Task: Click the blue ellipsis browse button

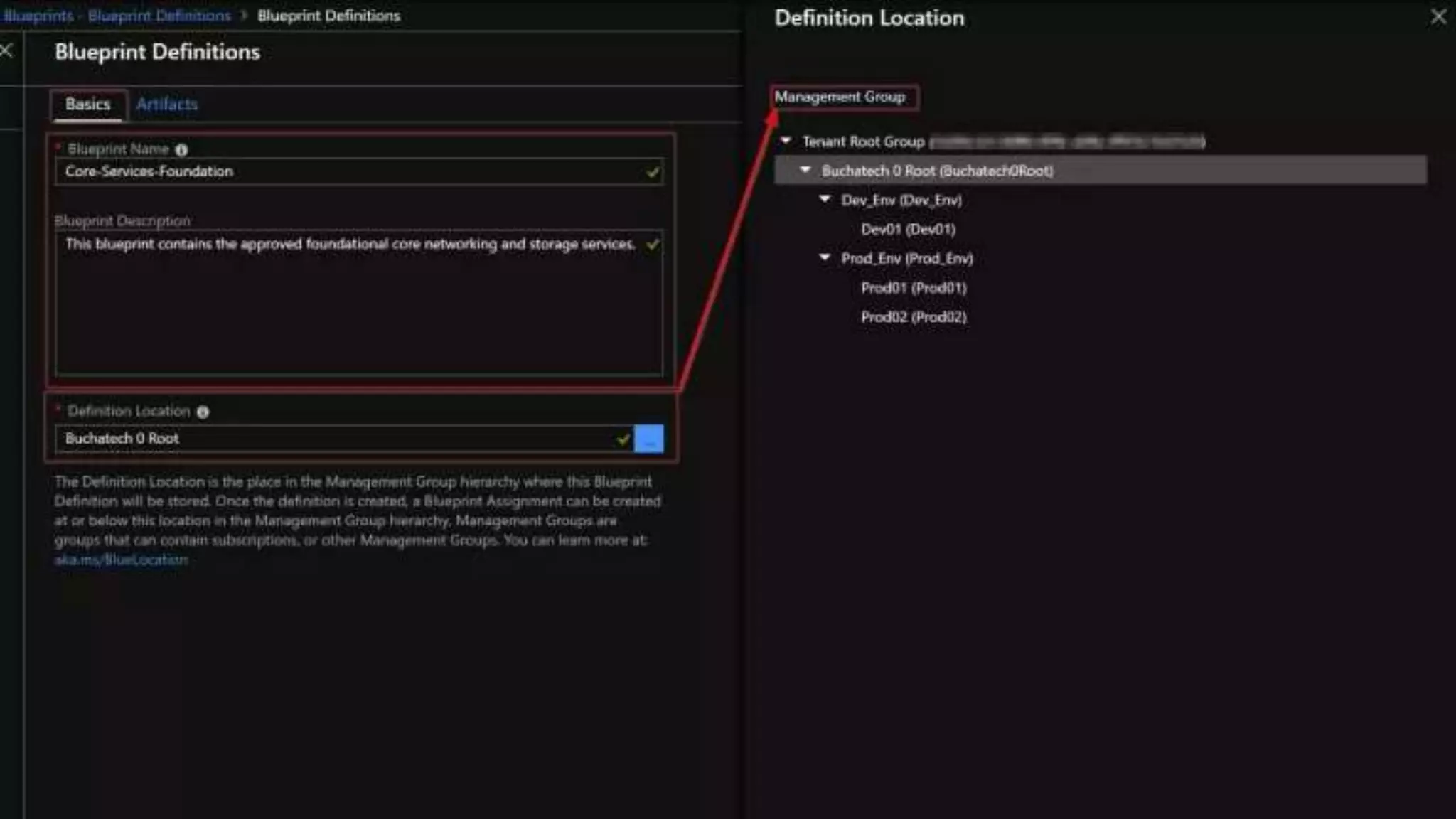Action: pos(648,439)
